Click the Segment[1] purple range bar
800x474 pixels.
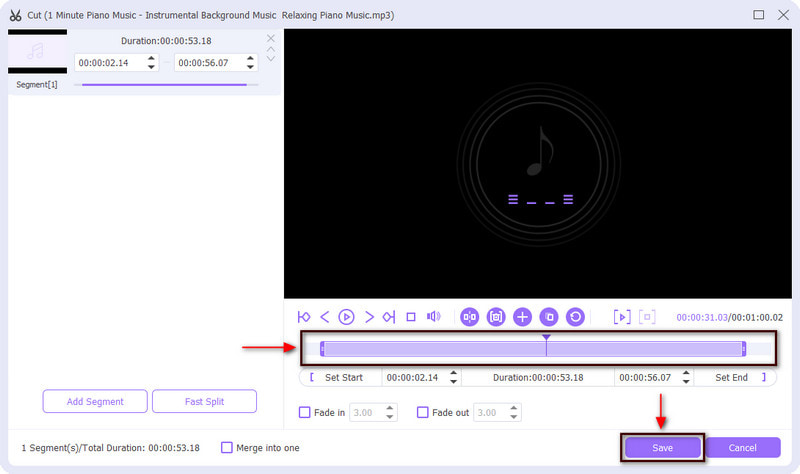coord(164,85)
